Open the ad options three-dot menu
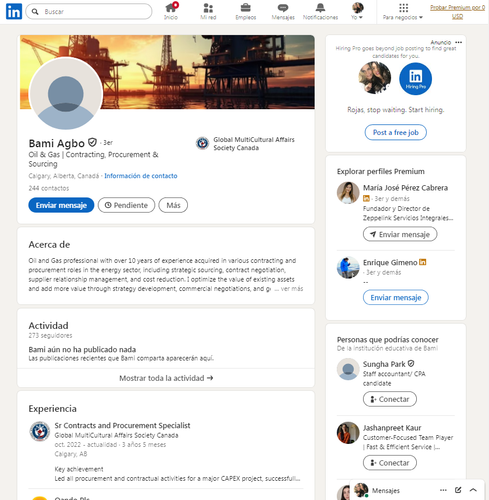 pyautogui.click(x=459, y=42)
